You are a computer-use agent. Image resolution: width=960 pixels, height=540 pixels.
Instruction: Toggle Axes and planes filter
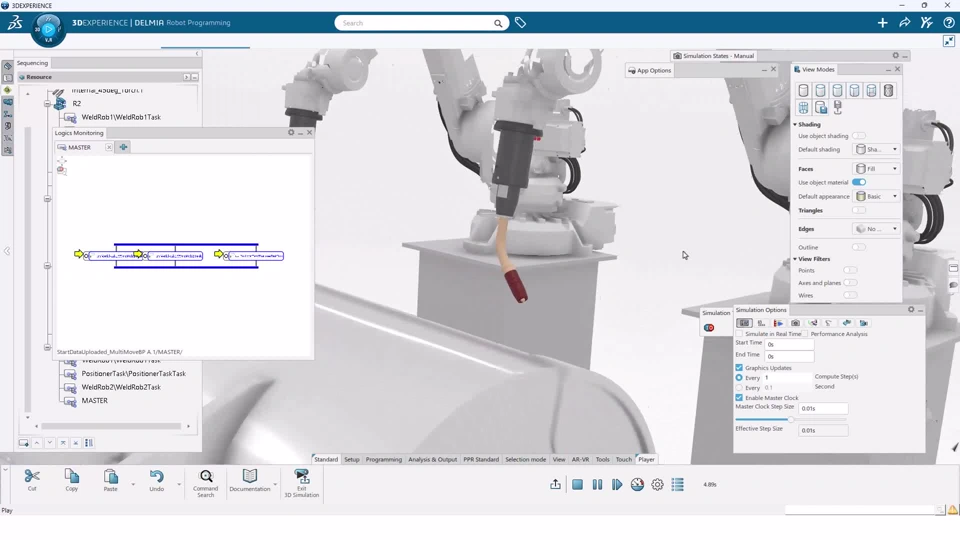pos(850,282)
